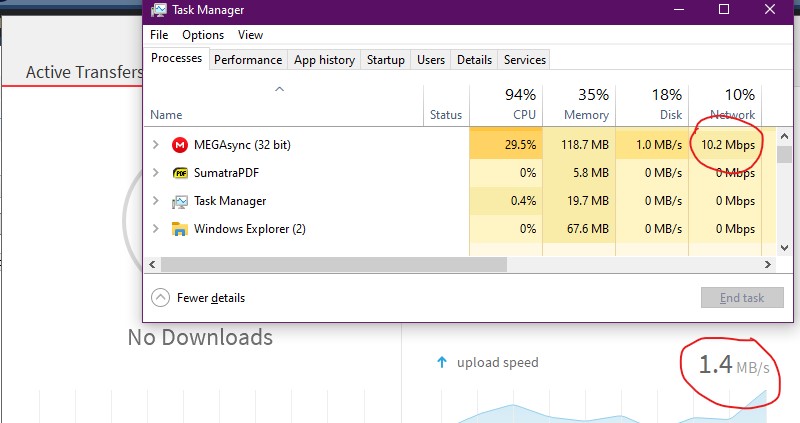Click the Task Manager title bar icon
This screenshot has width=800, height=423.
point(159,11)
